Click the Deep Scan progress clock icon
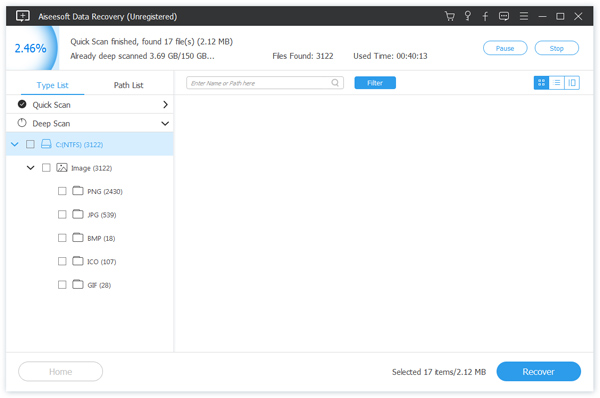The height and width of the screenshot is (398, 600). [22, 123]
